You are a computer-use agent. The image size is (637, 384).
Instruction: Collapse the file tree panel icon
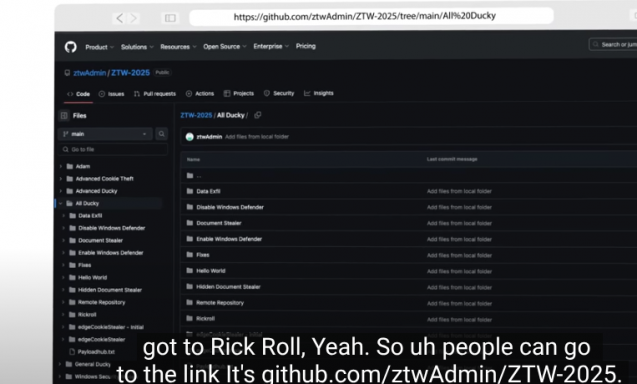[64, 115]
